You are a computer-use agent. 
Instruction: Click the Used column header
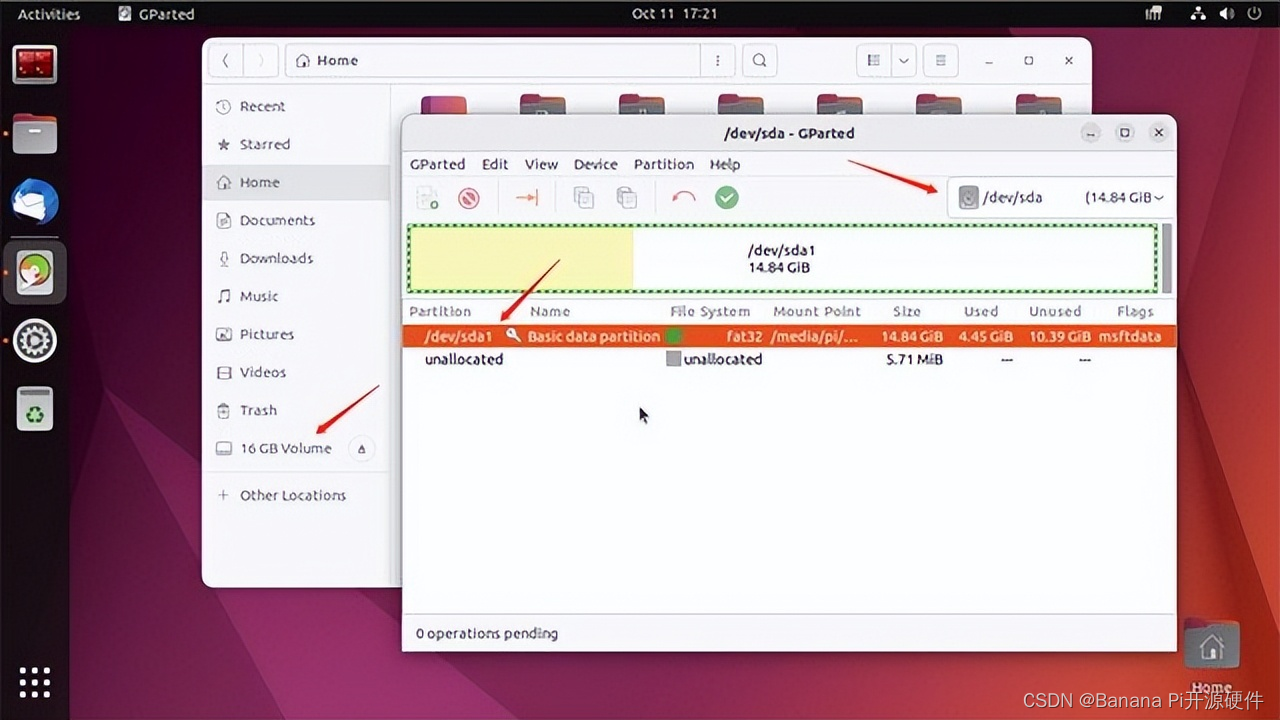point(981,311)
